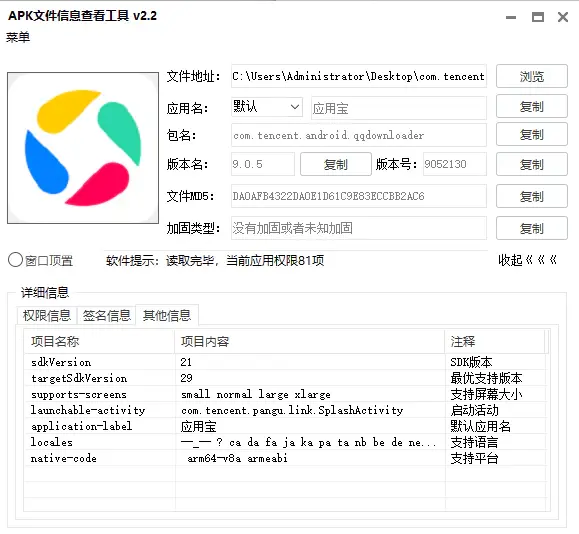
Task: Click the 应用宝 app icon thumbnail
Action: coord(83,148)
